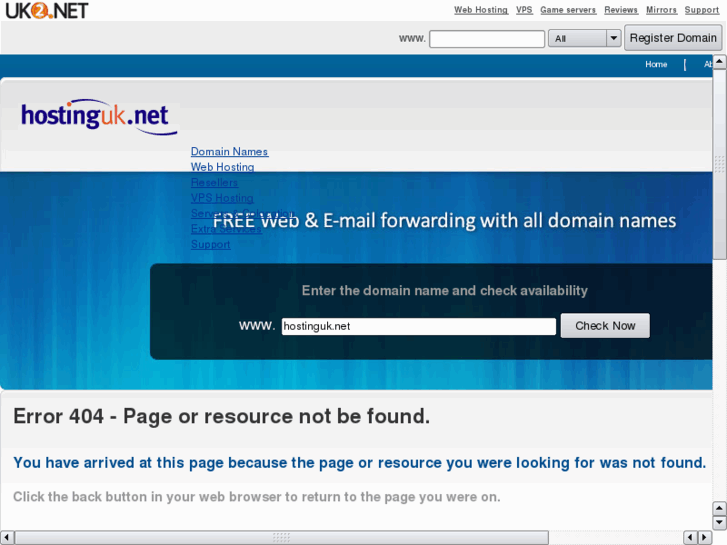Open the Domain Names menu link

point(230,152)
